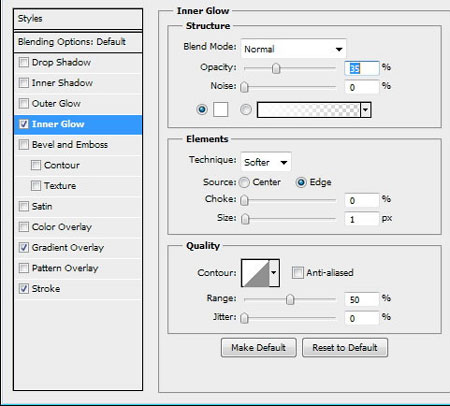
Task: Click the Noise slider handle
Action: click(x=244, y=87)
